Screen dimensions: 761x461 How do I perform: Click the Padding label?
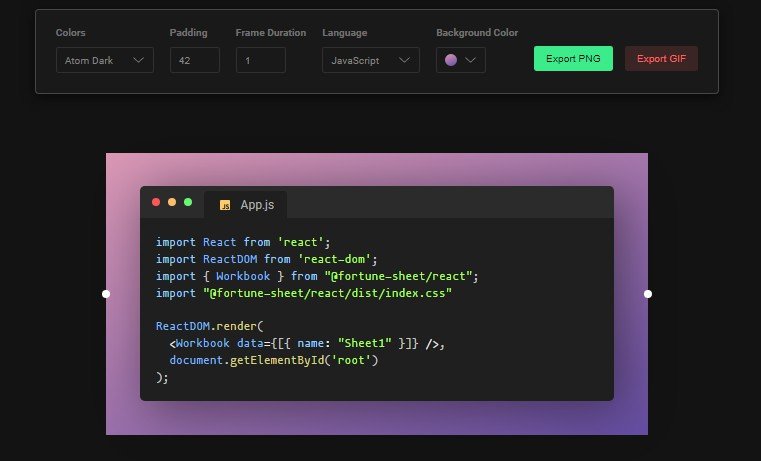tap(188, 33)
